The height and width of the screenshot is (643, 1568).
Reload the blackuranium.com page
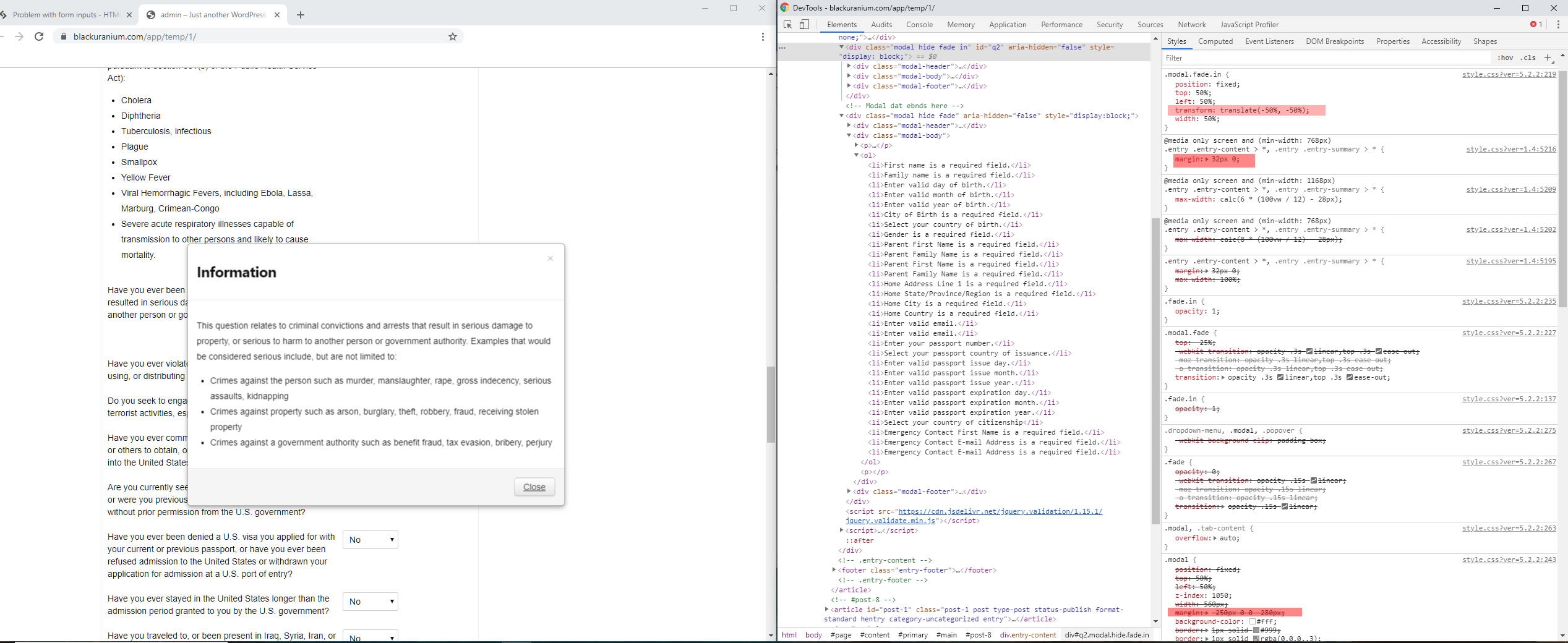39,36
